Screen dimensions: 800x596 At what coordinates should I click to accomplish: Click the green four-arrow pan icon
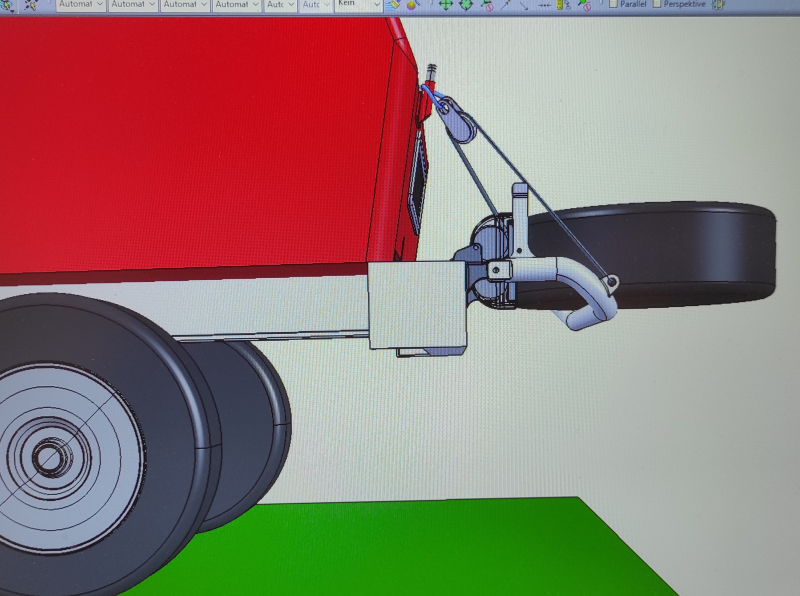pyautogui.click(x=446, y=5)
